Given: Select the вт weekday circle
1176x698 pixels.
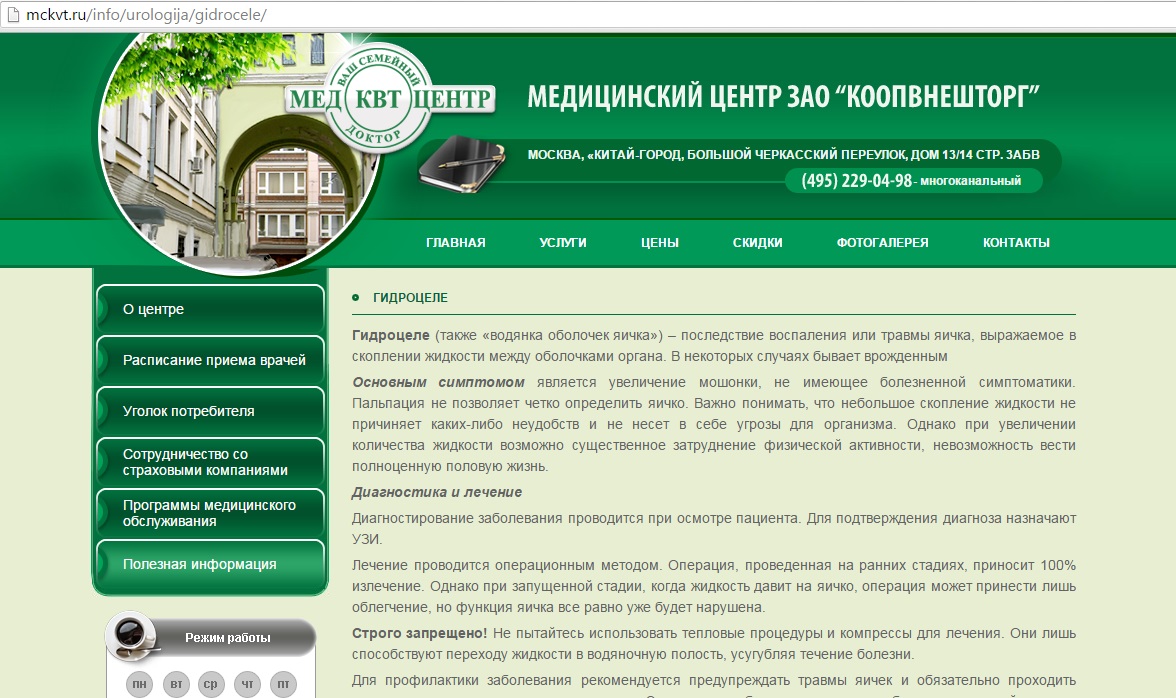Looking at the screenshot, I should (176, 684).
